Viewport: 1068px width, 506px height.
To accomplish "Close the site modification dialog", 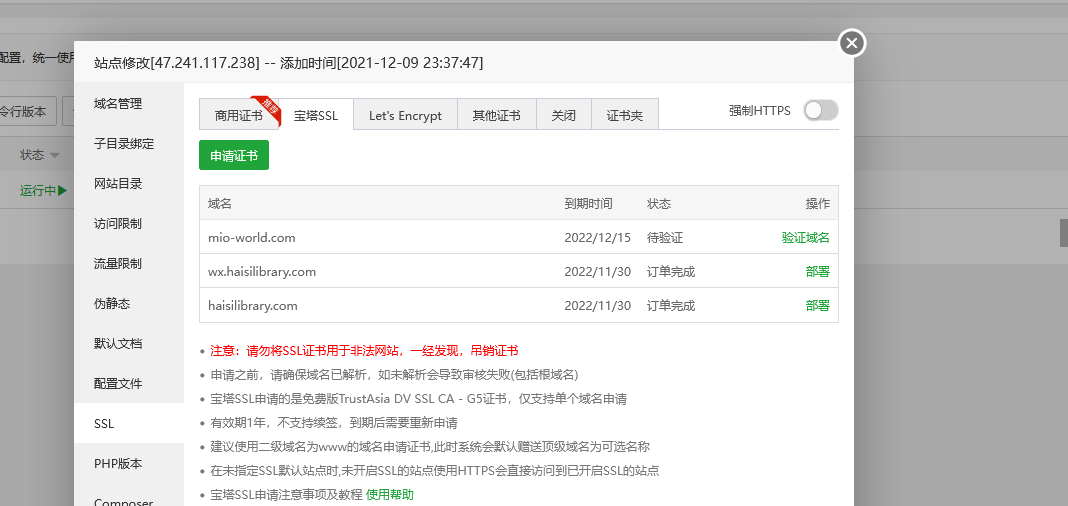I will [851, 43].
